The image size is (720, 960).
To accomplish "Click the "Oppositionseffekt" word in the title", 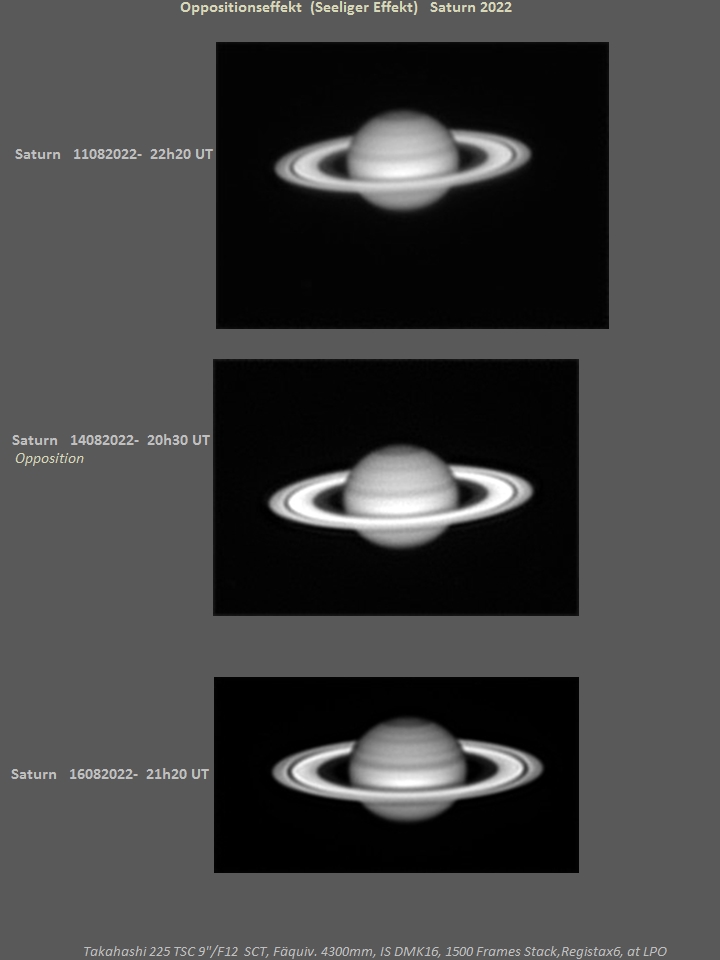I will pyautogui.click(x=241, y=8).
